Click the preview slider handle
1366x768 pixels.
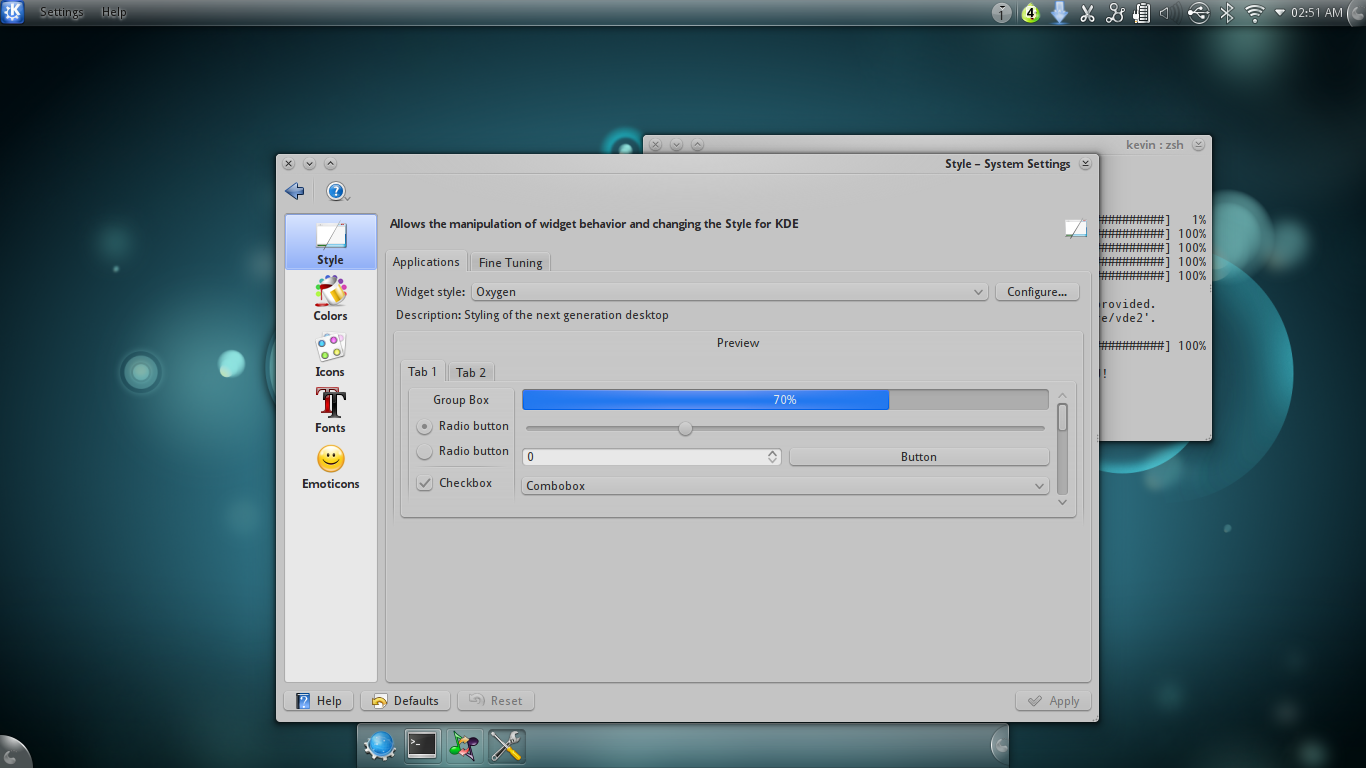pos(685,429)
